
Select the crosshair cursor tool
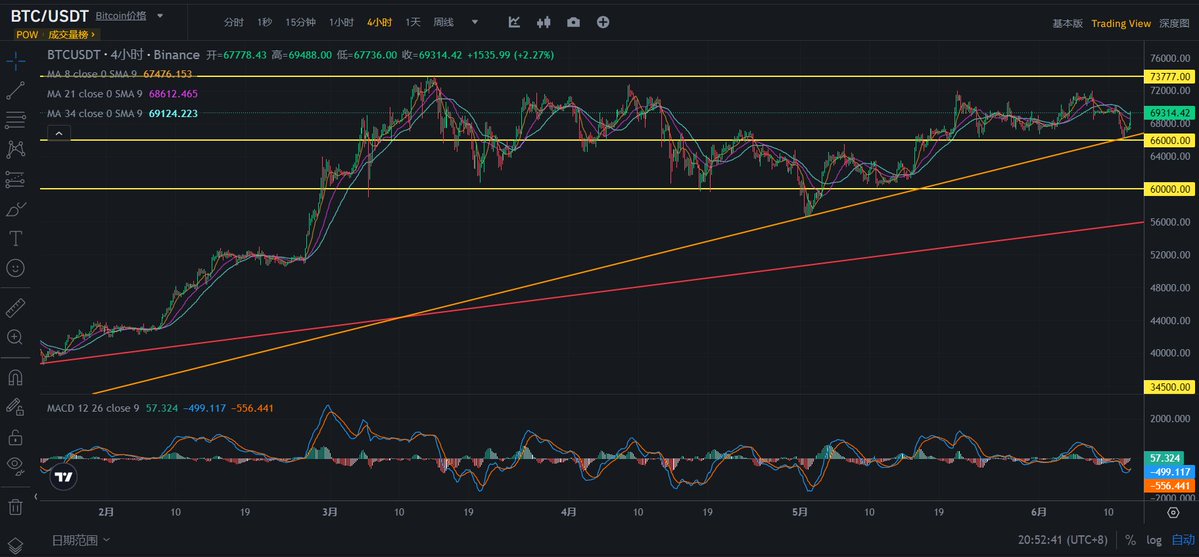(15, 60)
